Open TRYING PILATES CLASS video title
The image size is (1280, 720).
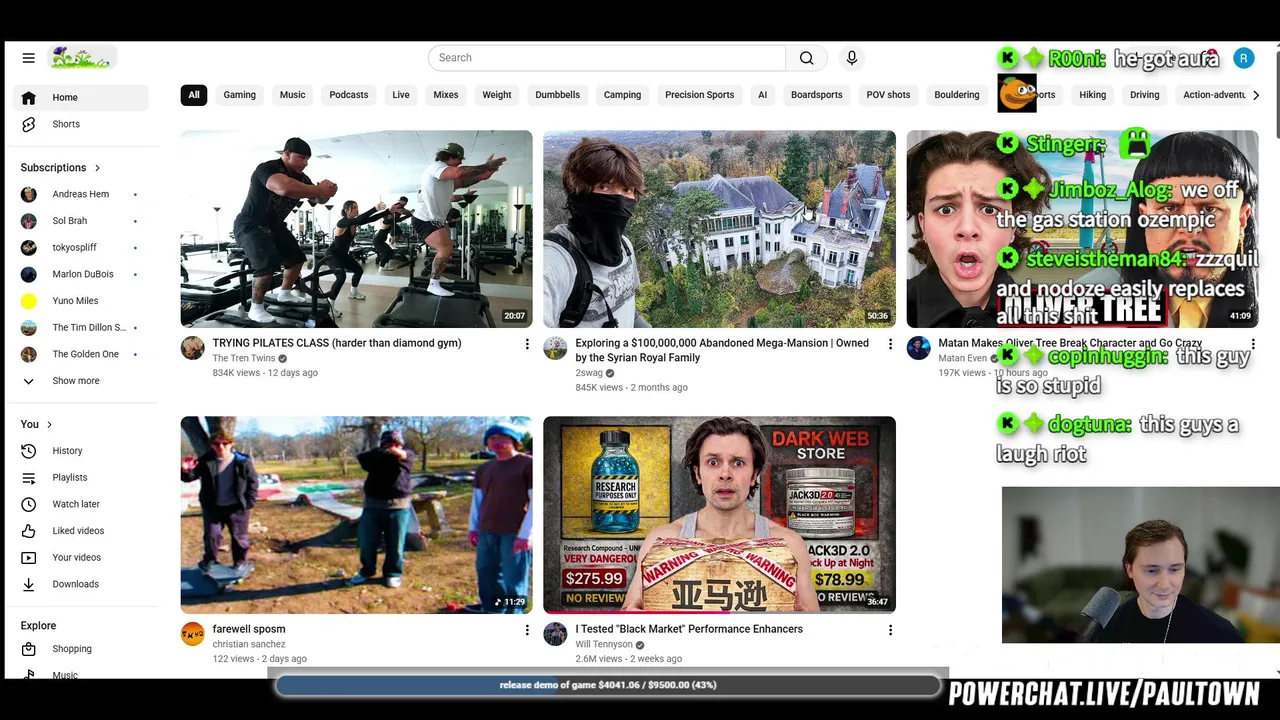point(337,343)
